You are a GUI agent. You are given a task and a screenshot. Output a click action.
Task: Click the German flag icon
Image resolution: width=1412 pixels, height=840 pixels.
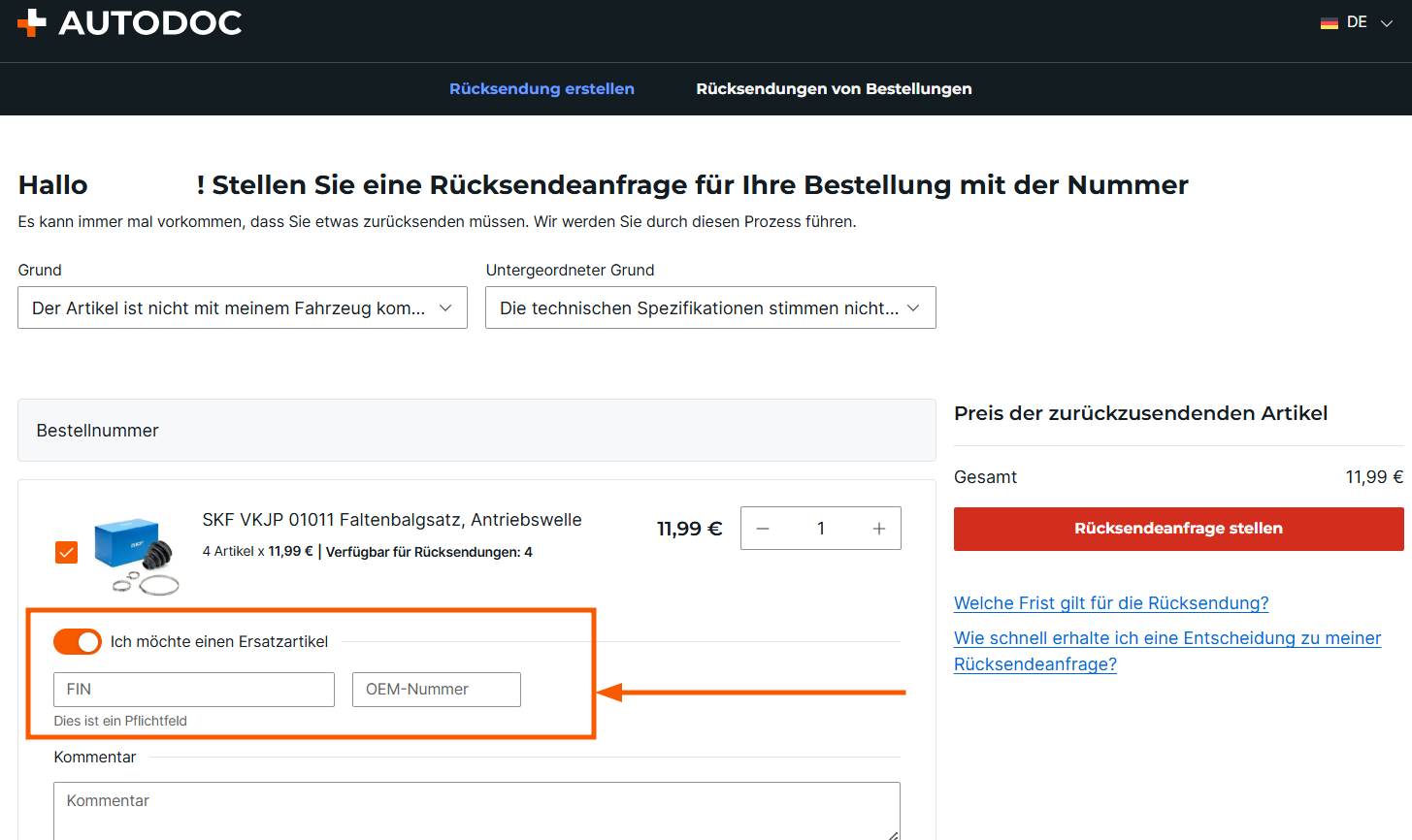coord(1329,23)
